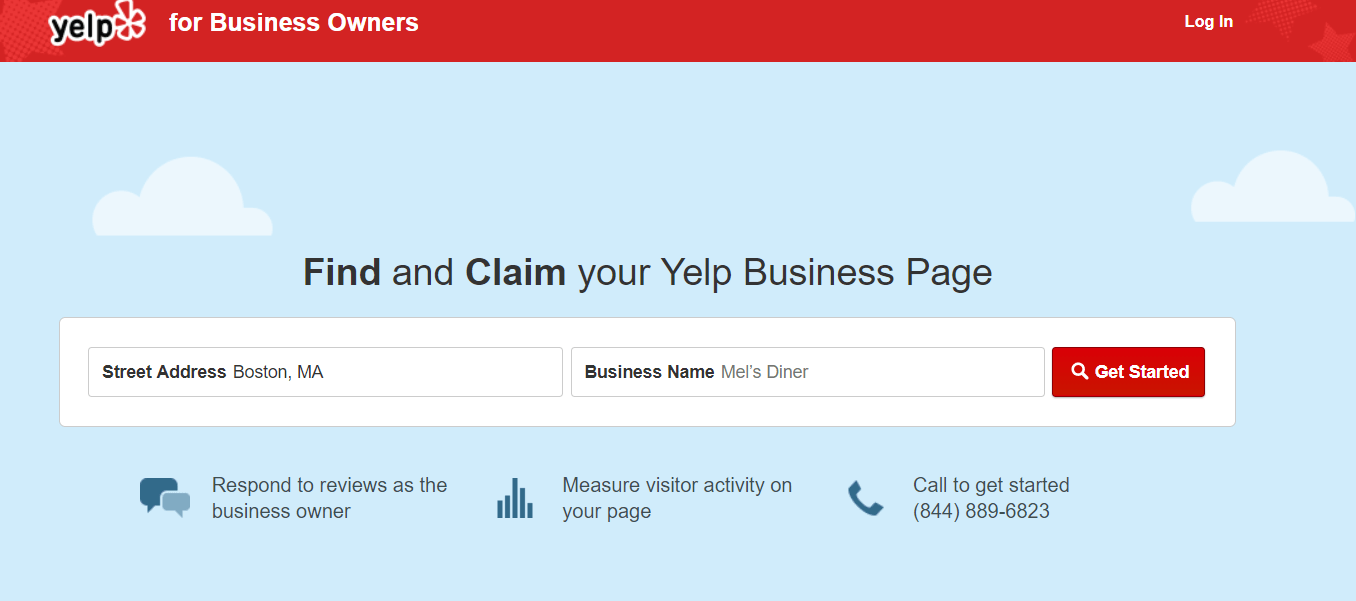
Task: Click the telephone handset icon
Action: 866,498
